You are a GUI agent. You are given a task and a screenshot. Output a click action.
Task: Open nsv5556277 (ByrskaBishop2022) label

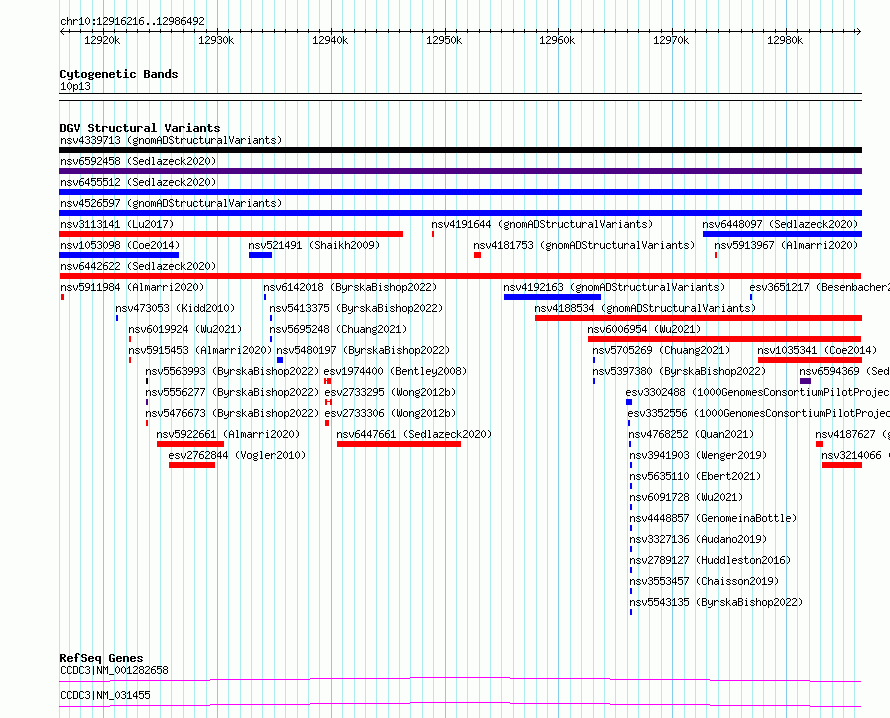(232, 392)
